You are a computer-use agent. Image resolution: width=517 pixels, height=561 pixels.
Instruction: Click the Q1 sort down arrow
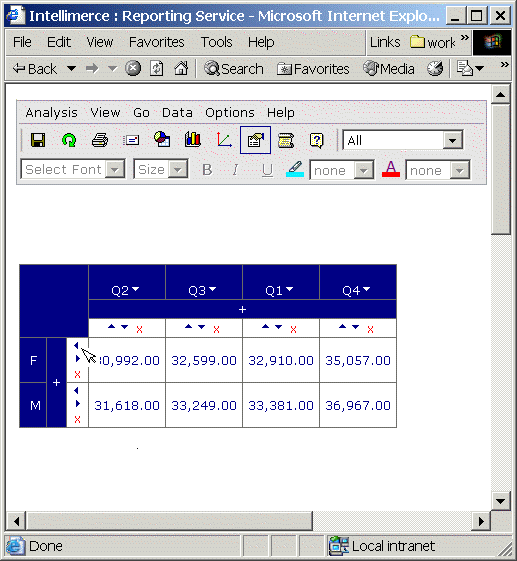point(278,327)
